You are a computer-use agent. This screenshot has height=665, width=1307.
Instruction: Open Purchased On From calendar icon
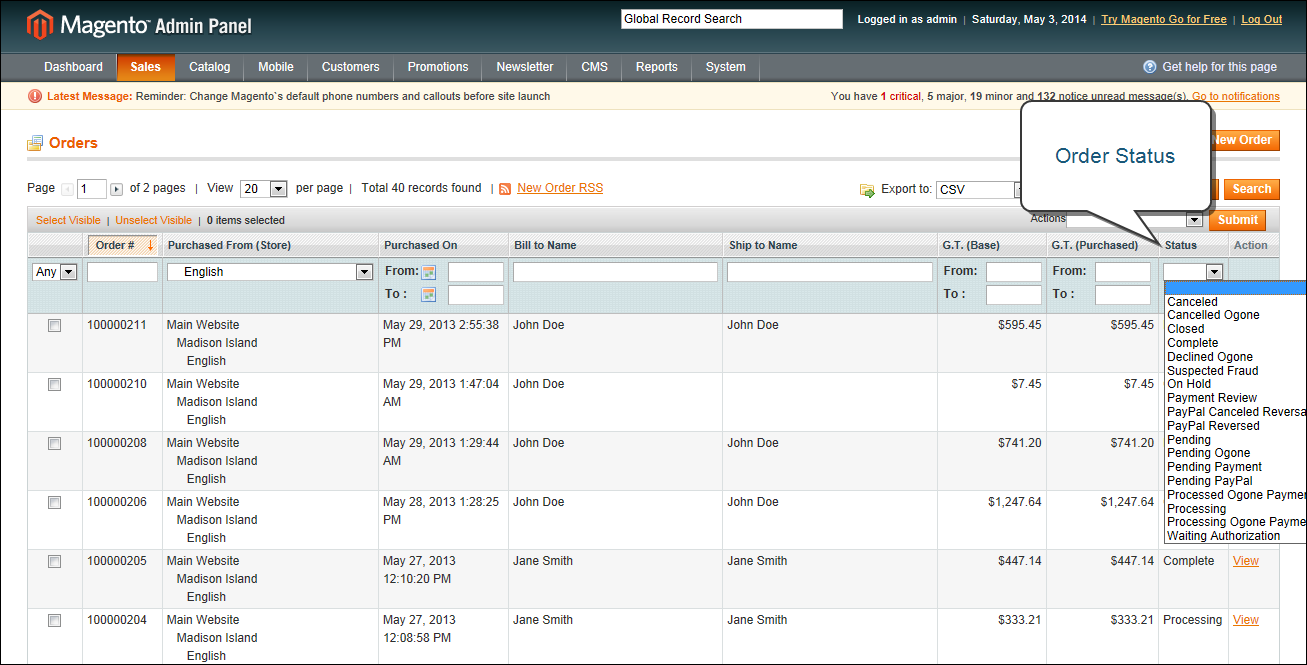pos(429,272)
